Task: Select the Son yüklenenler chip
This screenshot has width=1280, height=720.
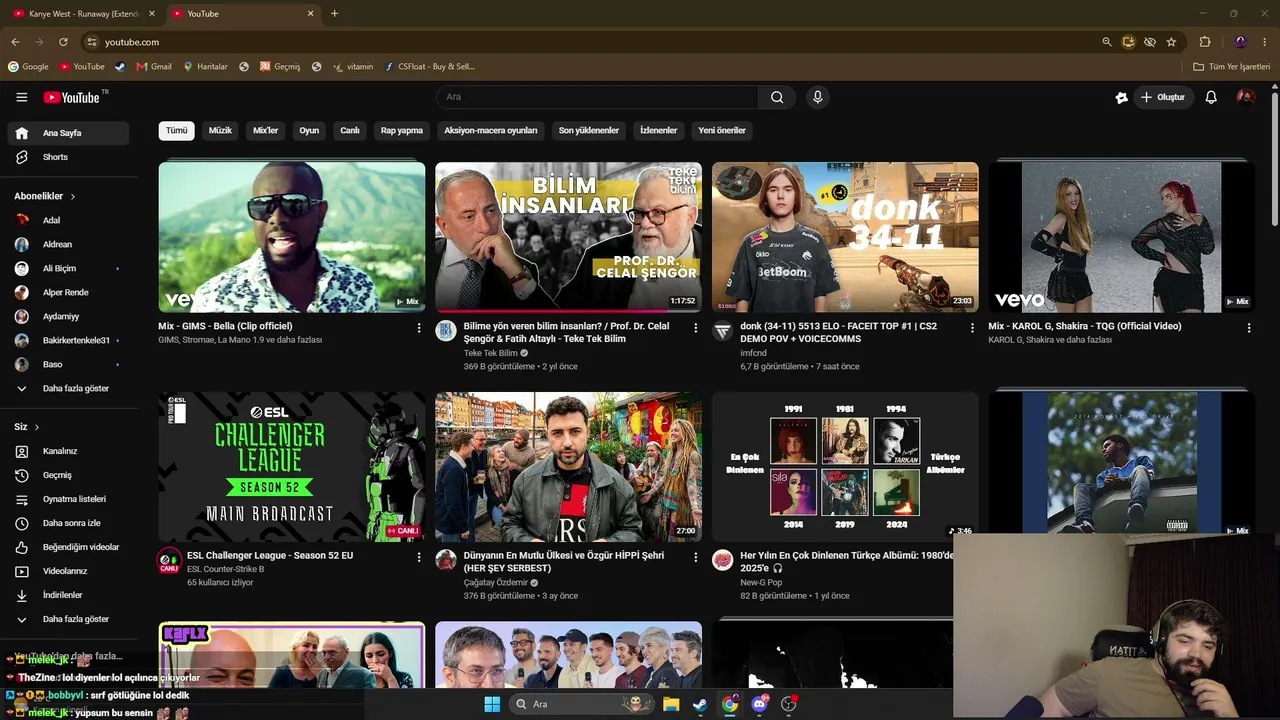Action: [589, 131]
